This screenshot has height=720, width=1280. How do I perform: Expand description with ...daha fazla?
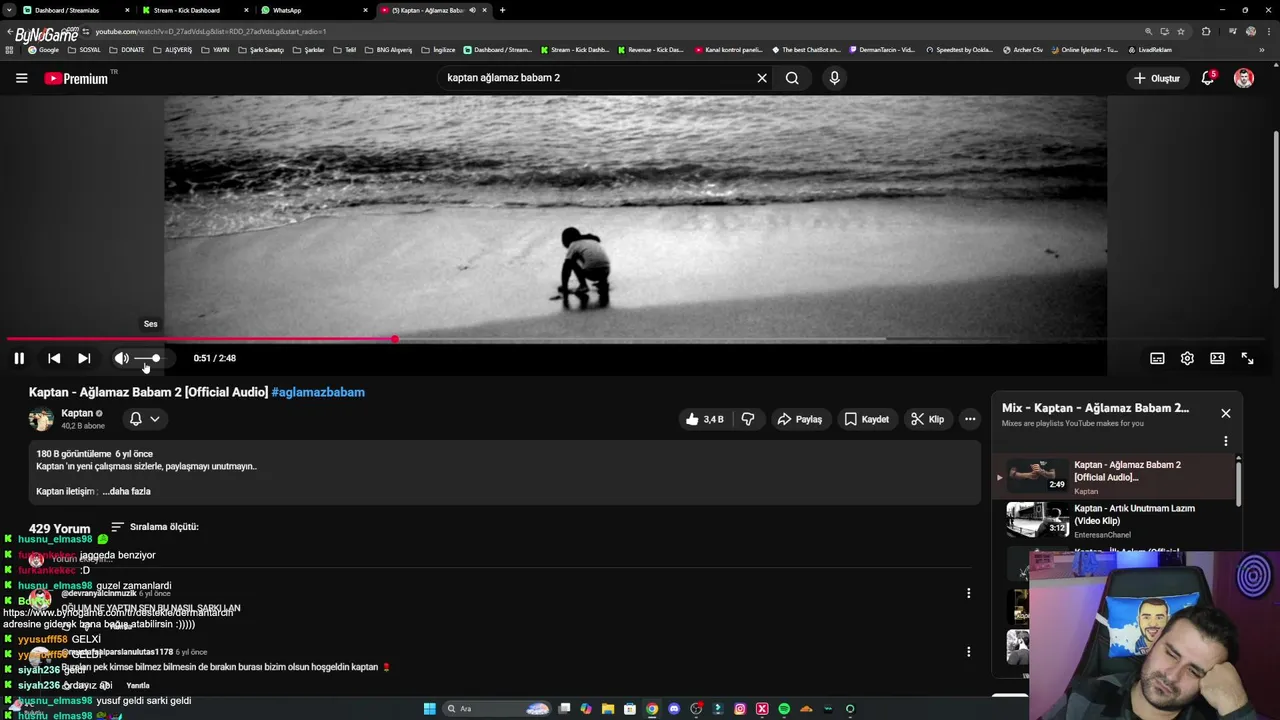pyautogui.click(x=126, y=491)
